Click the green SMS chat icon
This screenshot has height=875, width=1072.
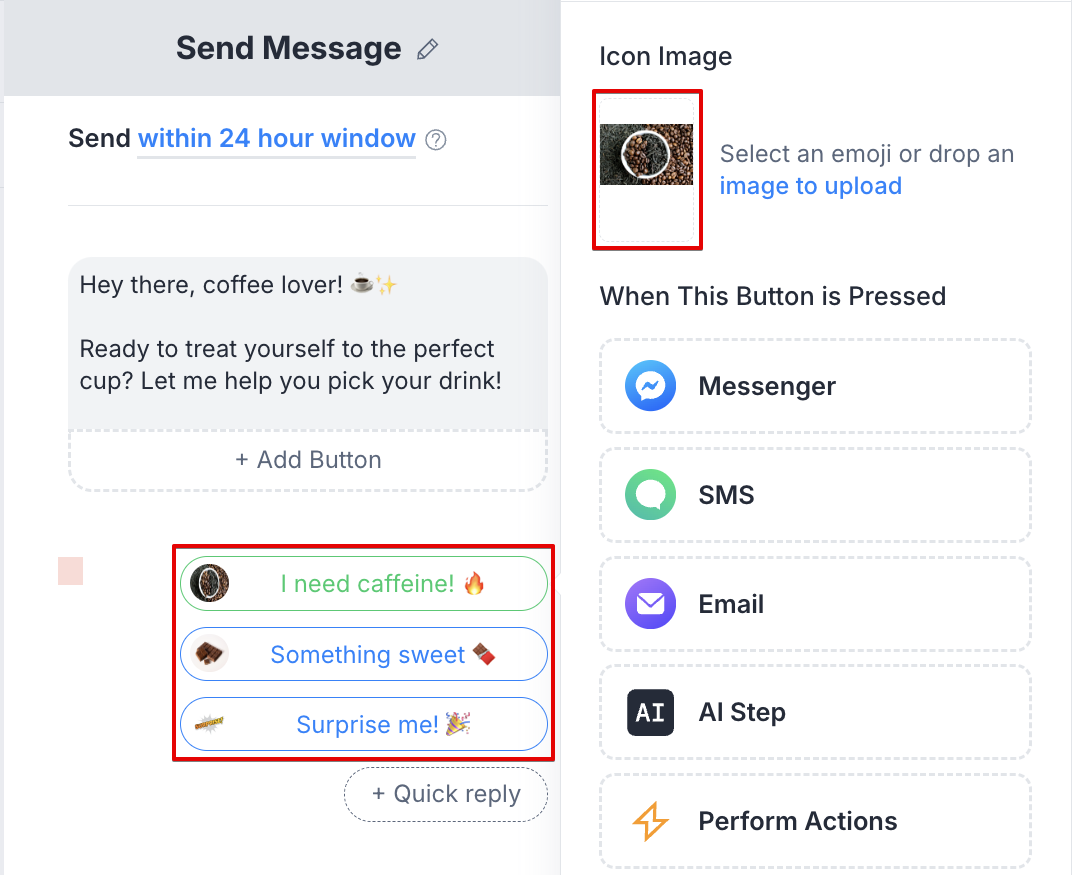[x=650, y=495]
